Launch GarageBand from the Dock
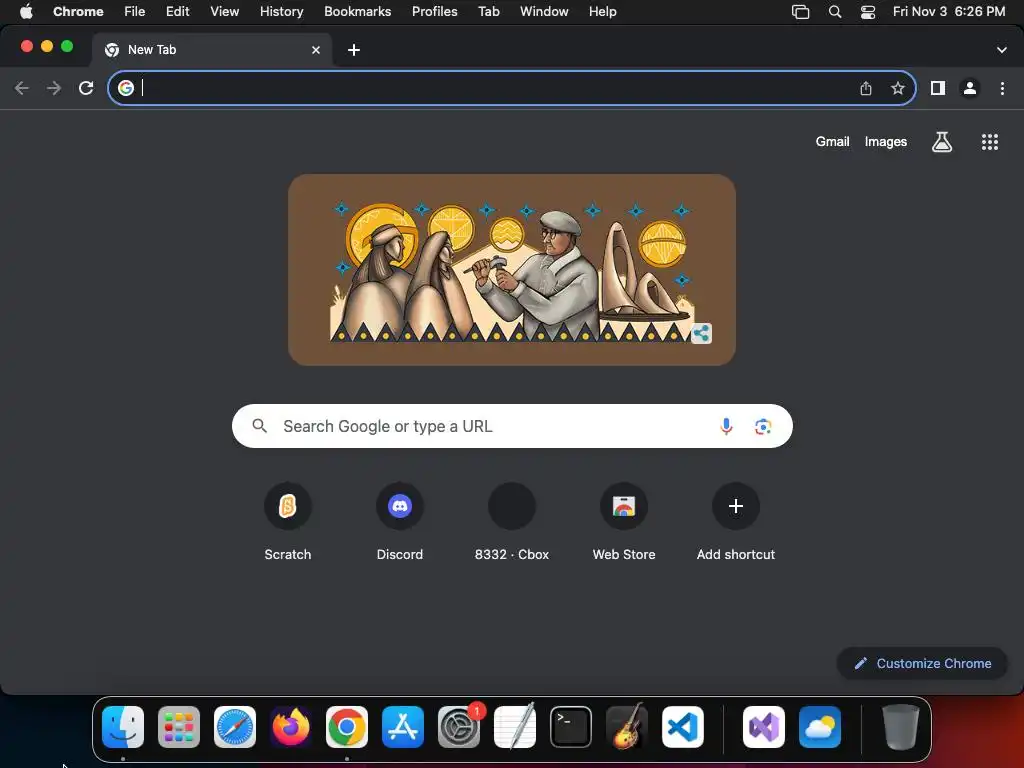 point(627,727)
